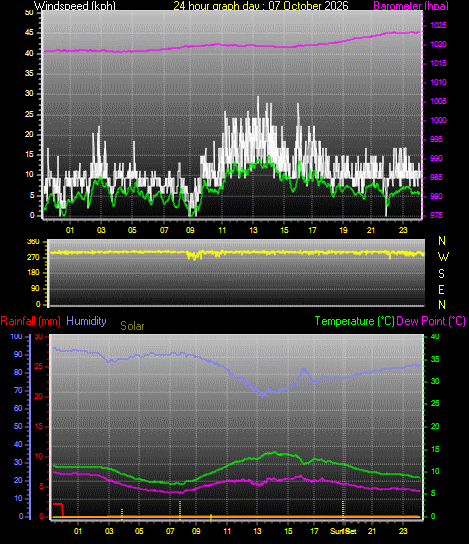
Task: Select the "Temperature (°C)" legend label
Action: [x=355, y=321]
